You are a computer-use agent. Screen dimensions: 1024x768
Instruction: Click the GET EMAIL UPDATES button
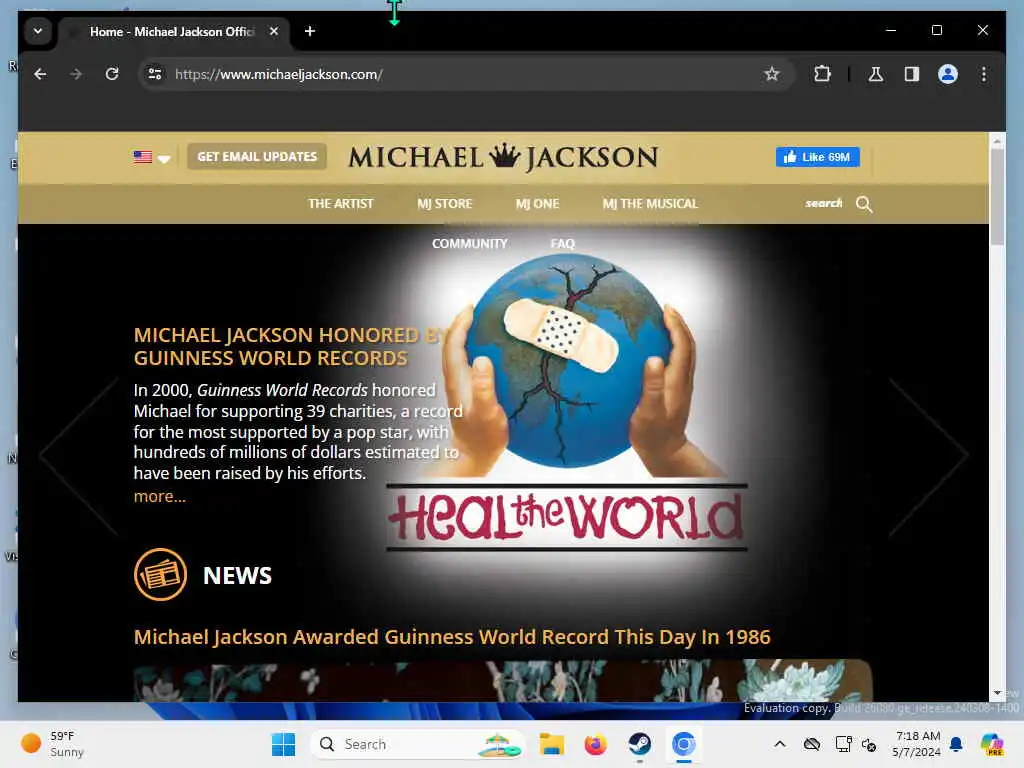tap(257, 157)
